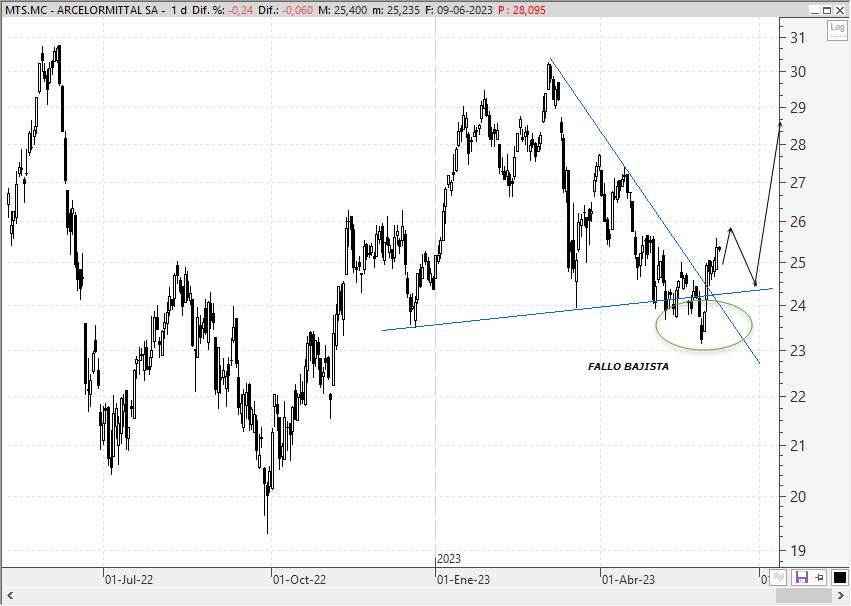The height and width of the screenshot is (606, 851).
Task: Maximize the chart window
Action: click(x=827, y=10)
